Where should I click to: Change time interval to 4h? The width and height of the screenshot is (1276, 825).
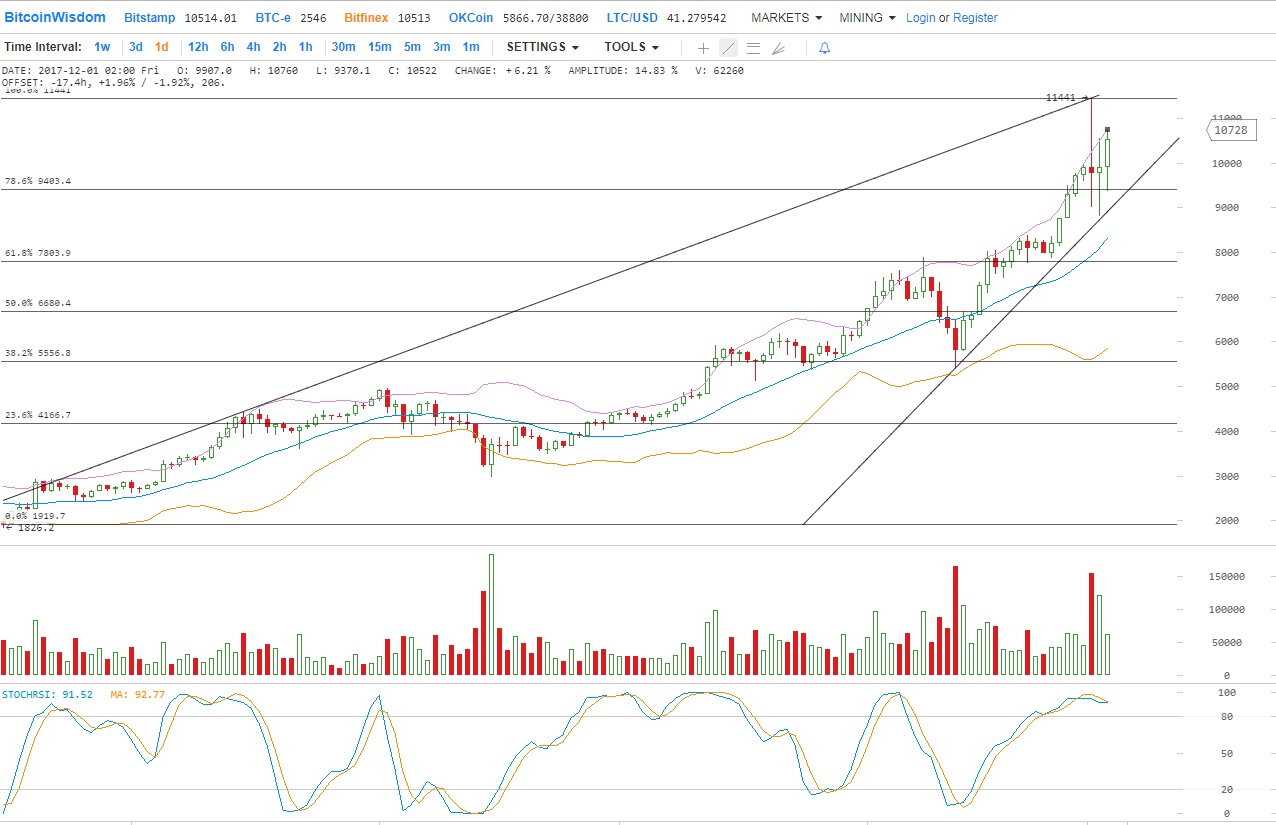253,47
